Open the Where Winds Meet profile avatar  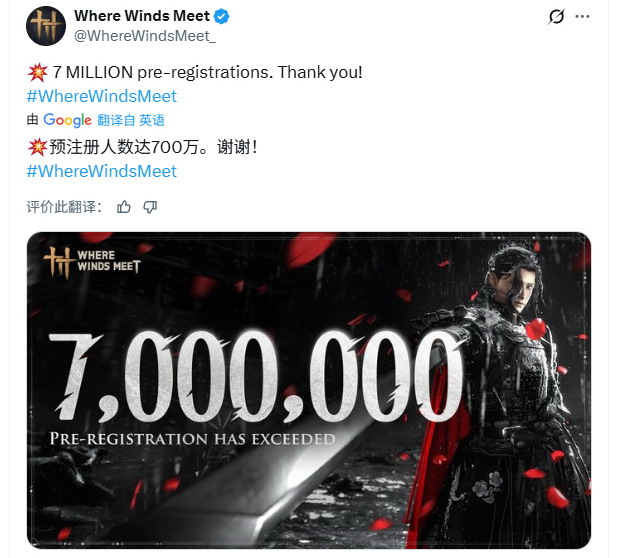[x=46, y=26]
